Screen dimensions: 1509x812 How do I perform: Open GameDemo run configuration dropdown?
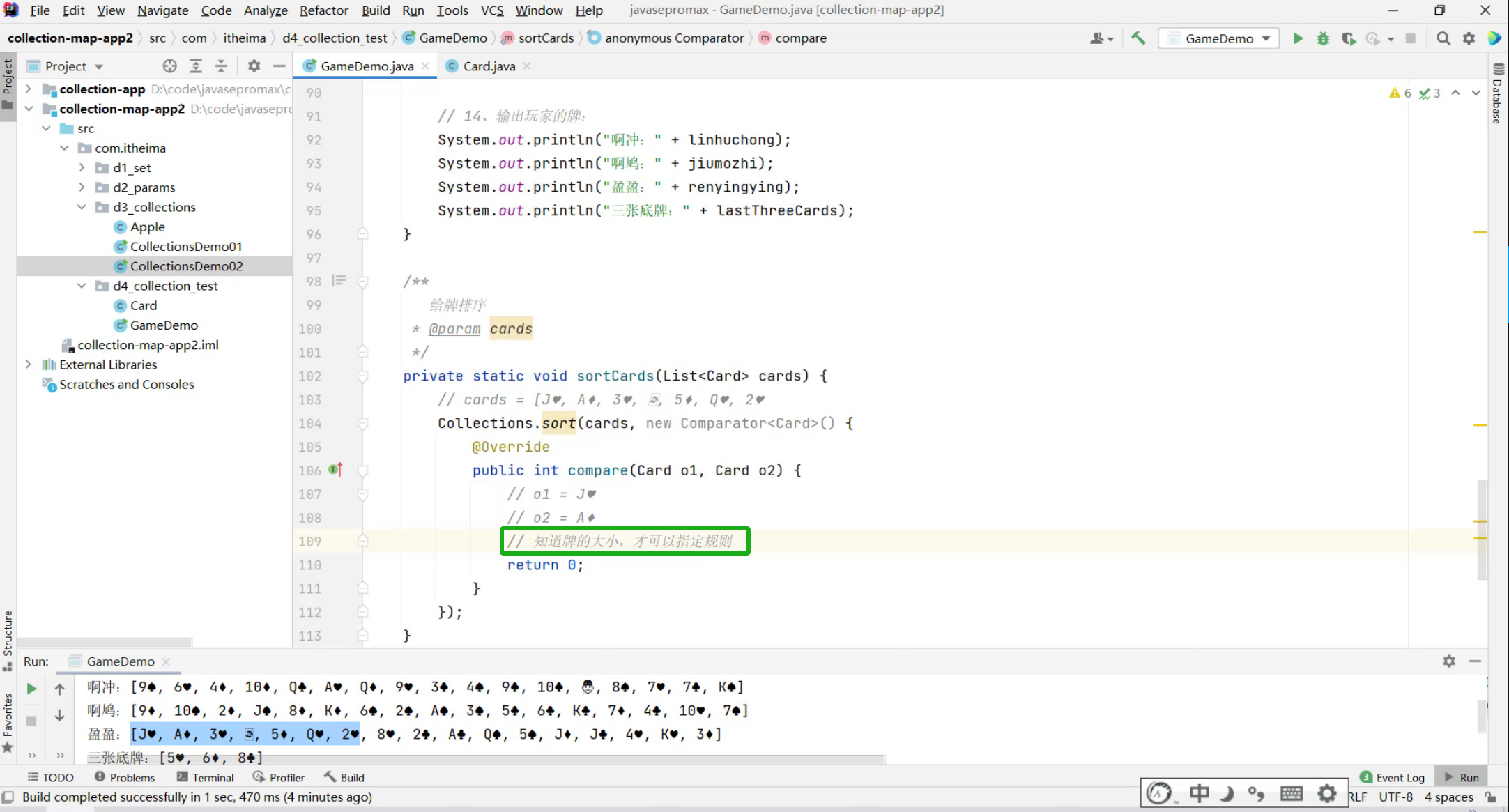(1218, 38)
